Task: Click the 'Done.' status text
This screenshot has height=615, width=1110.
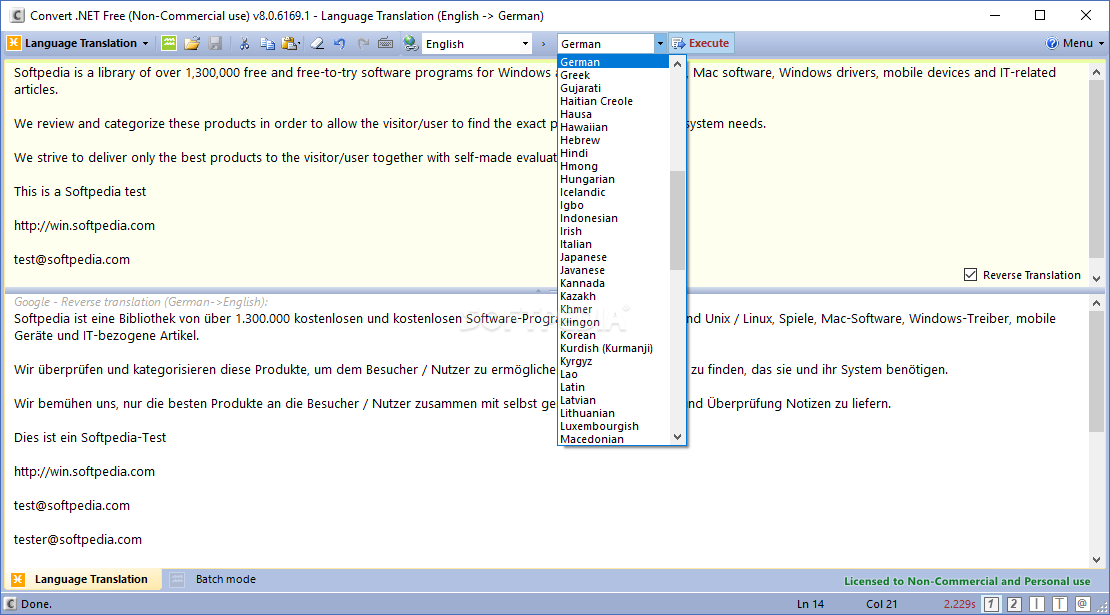Action: pos(36,604)
